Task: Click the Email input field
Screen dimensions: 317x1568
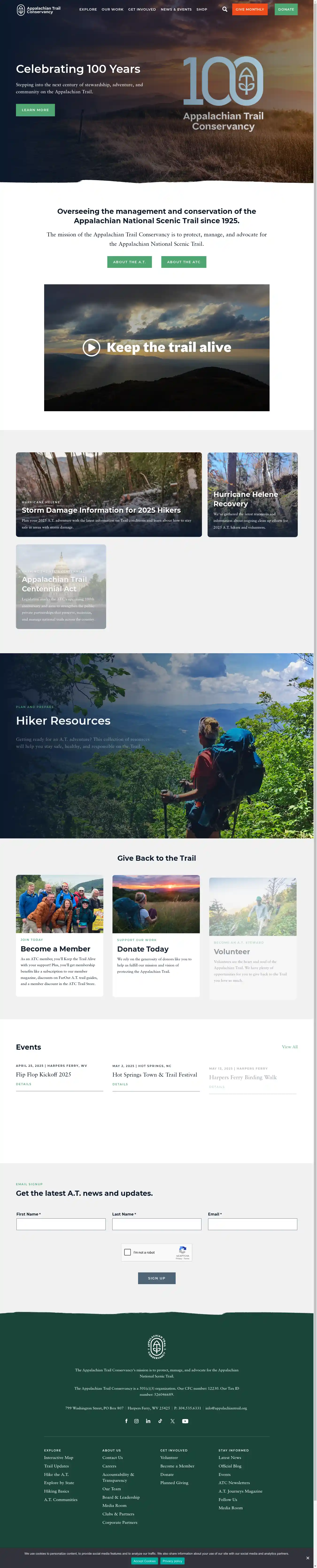Action: pos(252,1224)
